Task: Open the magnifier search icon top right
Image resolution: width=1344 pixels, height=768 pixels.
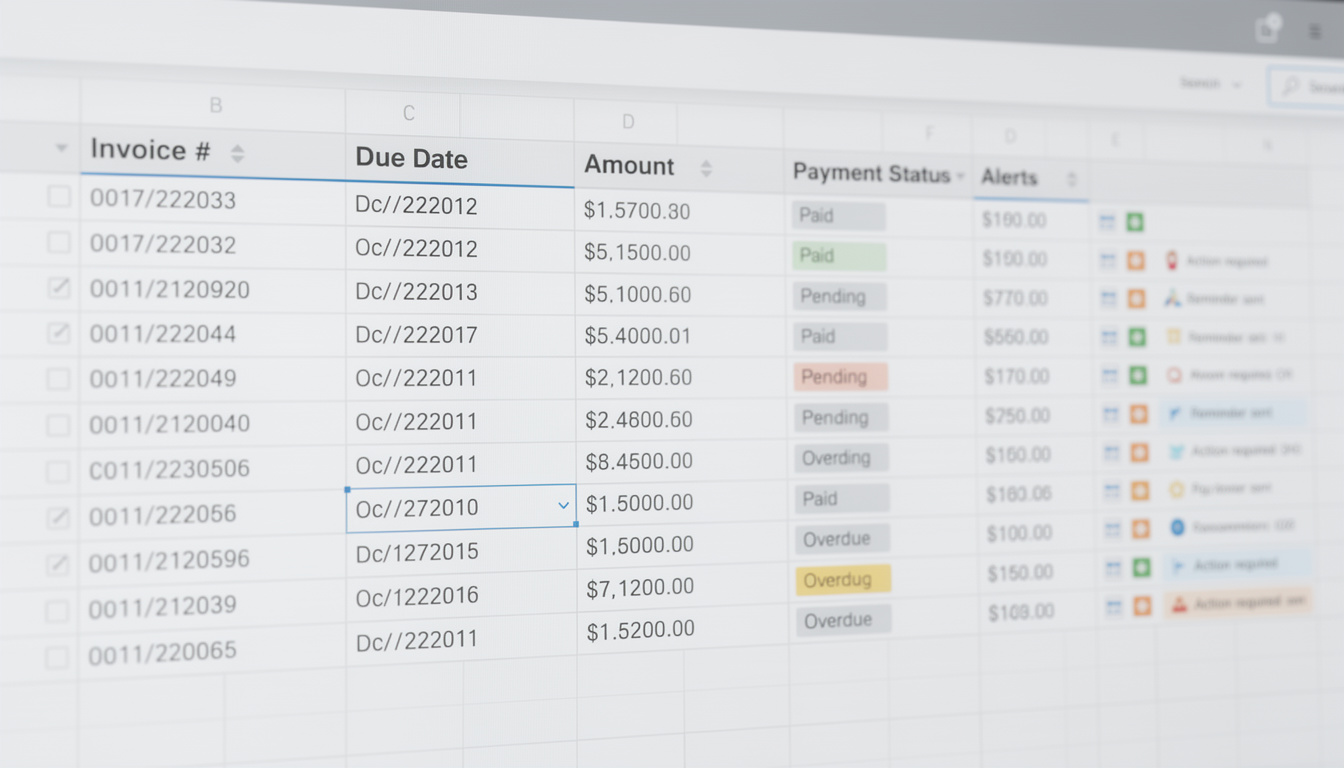Action: click(x=1291, y=85)
